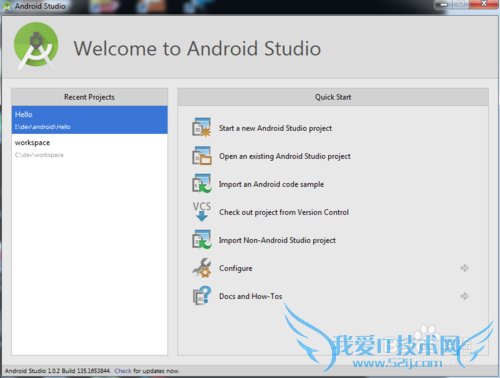This screenshot has width=500, height=378.
Task: Start a new Android Studio project
Action: pos(275,128)
